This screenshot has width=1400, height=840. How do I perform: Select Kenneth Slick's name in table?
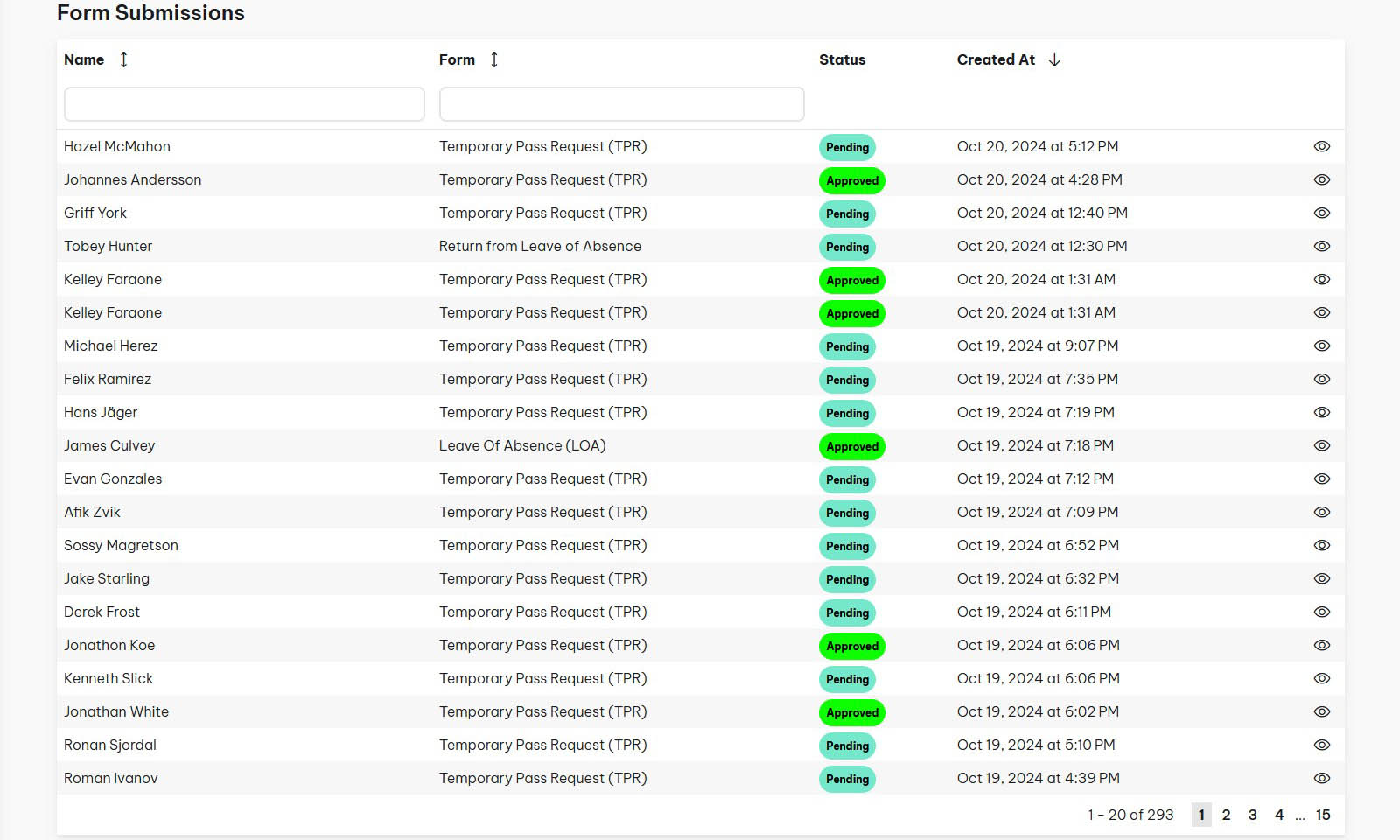[108, 679]
